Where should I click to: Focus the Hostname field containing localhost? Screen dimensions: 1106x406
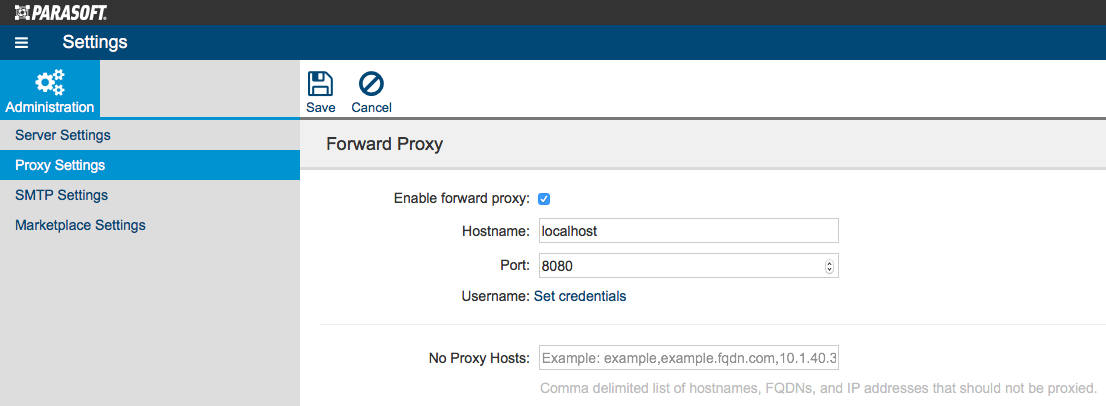click(688, 230)
